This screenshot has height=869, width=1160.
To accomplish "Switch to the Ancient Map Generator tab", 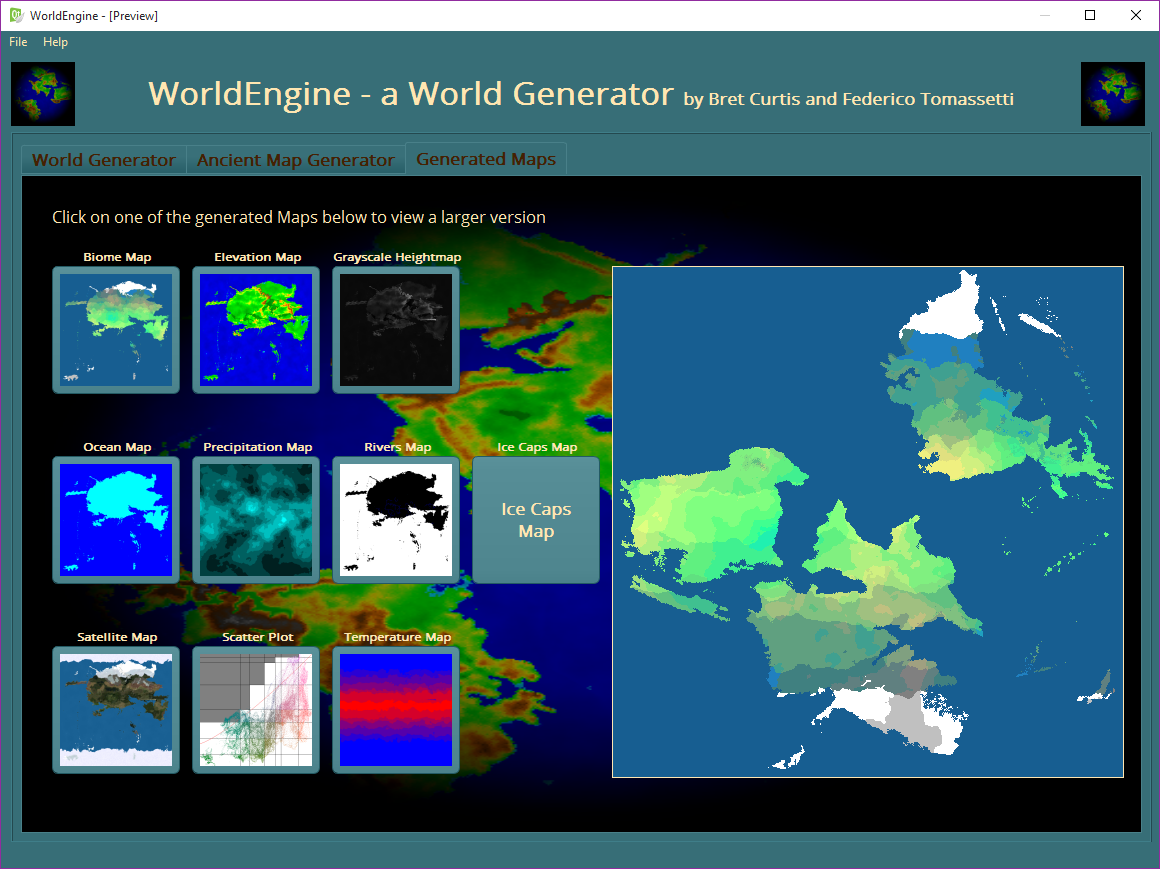I will point(295,160).
